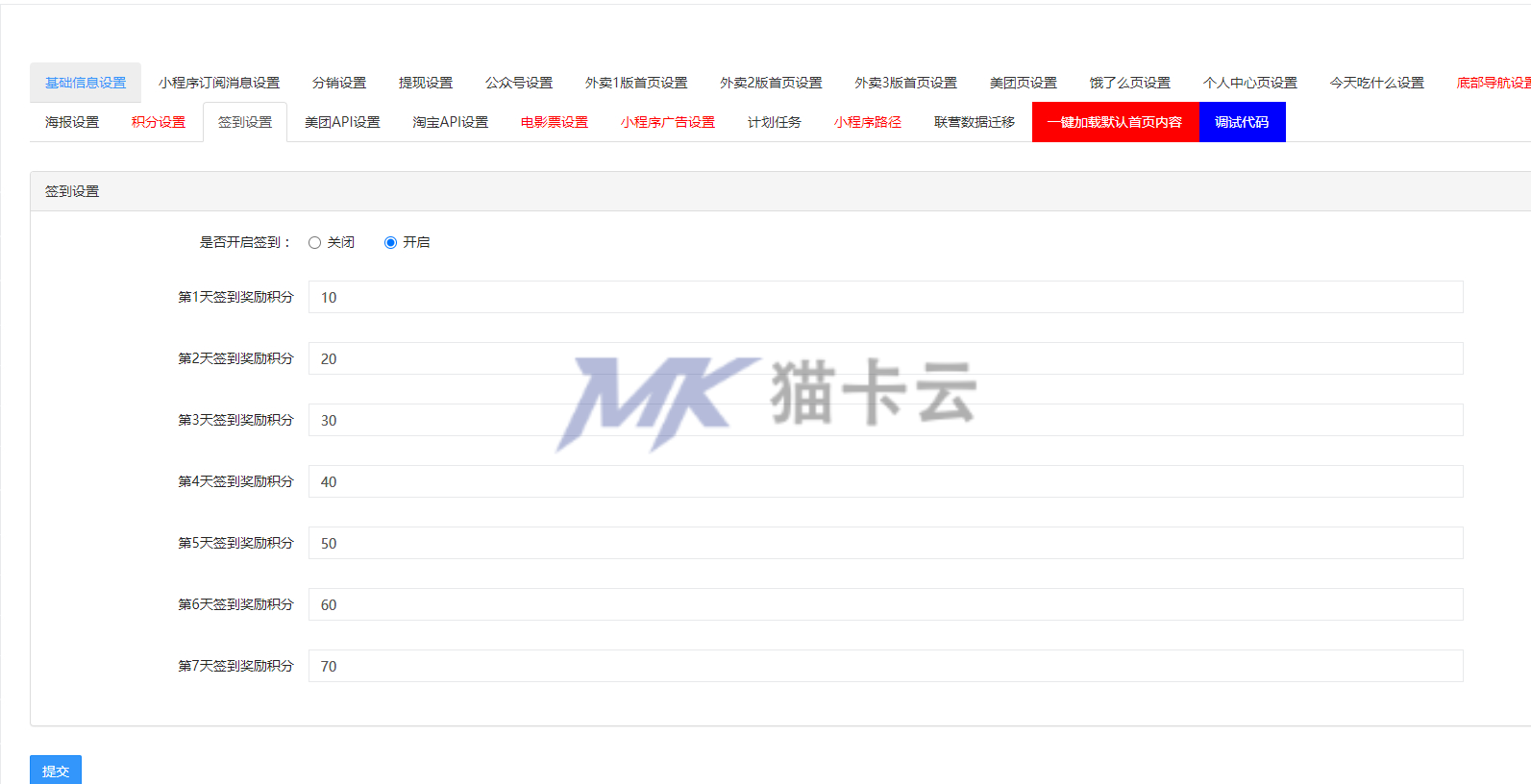
Task: Open 外卖1版首页设置 tab
Action: [636, 83]
